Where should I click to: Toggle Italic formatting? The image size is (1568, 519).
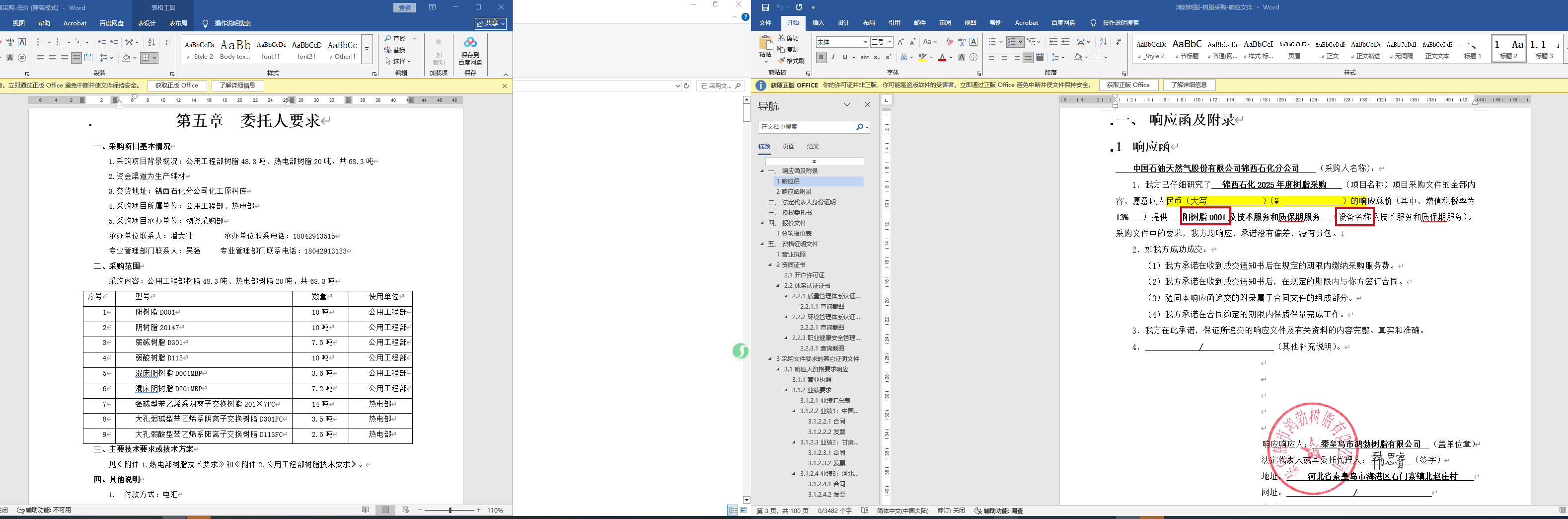click(833, 57)
